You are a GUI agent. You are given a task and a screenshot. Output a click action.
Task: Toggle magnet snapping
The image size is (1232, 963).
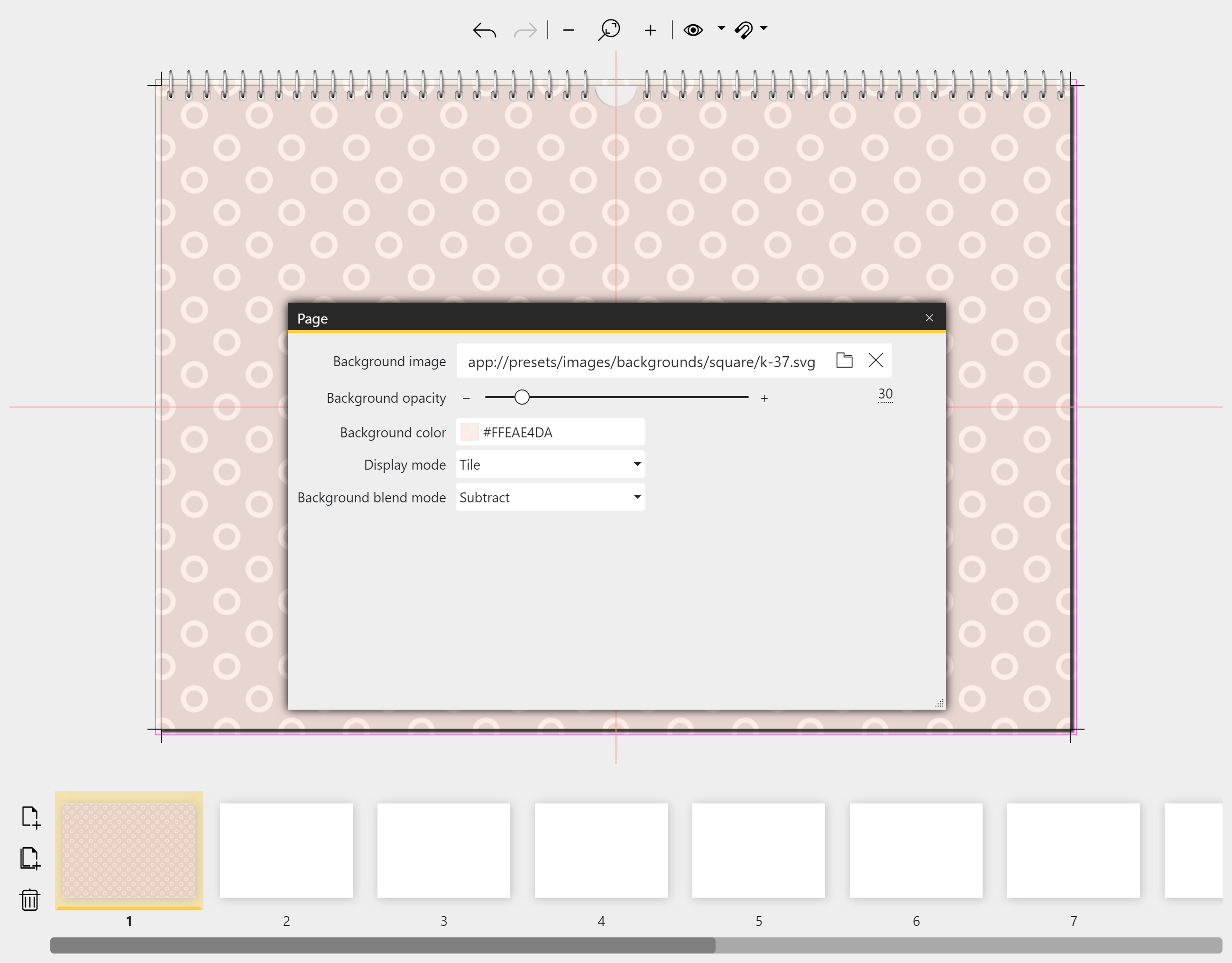tap(745, 29)
